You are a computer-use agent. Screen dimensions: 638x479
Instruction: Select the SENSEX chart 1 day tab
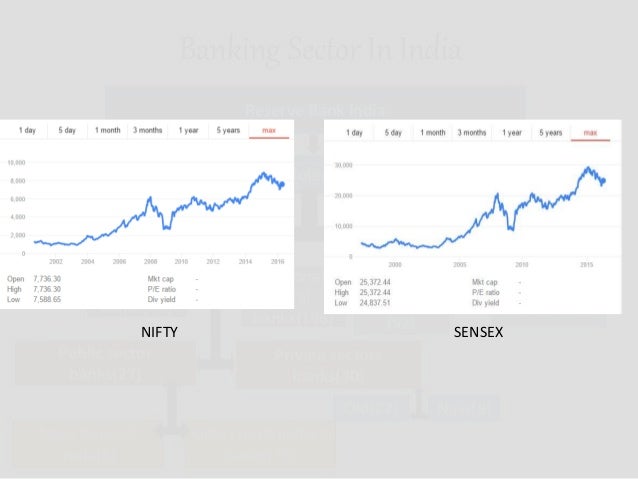pos(354,133)
